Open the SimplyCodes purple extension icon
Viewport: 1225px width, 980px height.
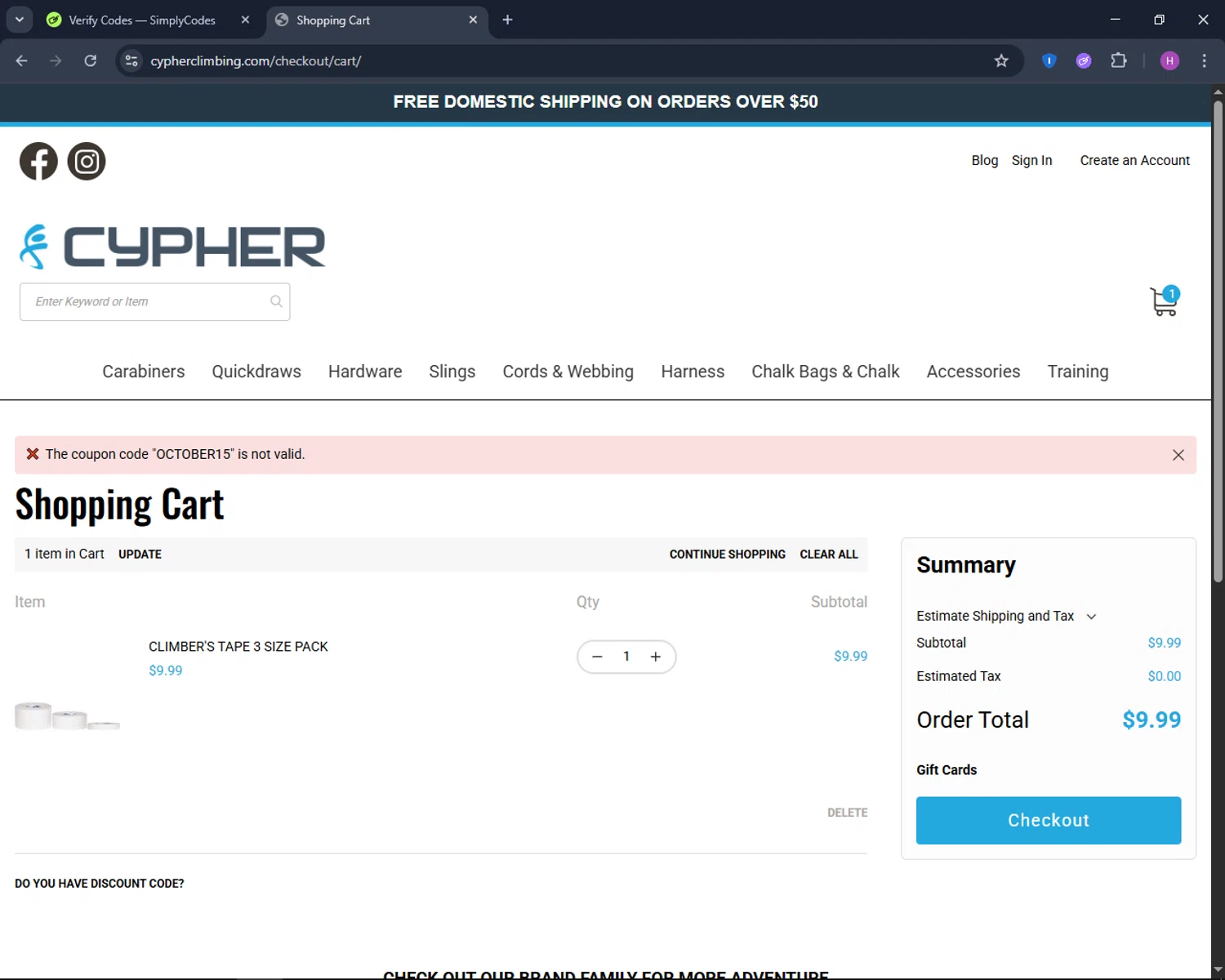pyautogui.click(x=1084, y=60)
